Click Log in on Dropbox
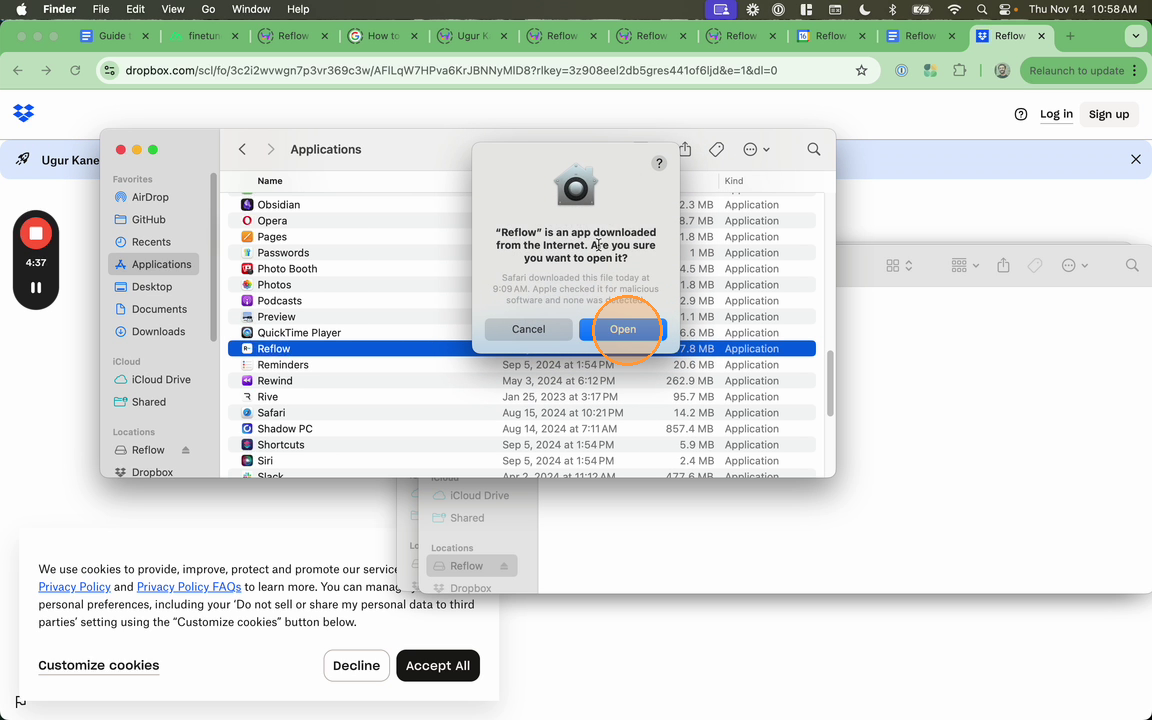Screen dimensions: 1152x720 pos(1056,114)
